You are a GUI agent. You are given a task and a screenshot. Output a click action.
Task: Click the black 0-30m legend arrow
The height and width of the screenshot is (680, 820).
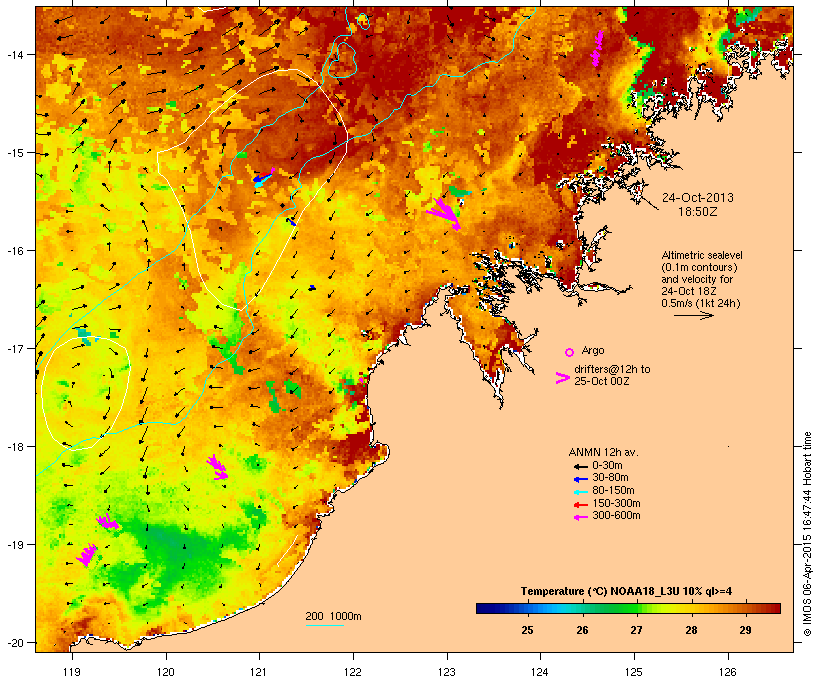coord(580,466)
